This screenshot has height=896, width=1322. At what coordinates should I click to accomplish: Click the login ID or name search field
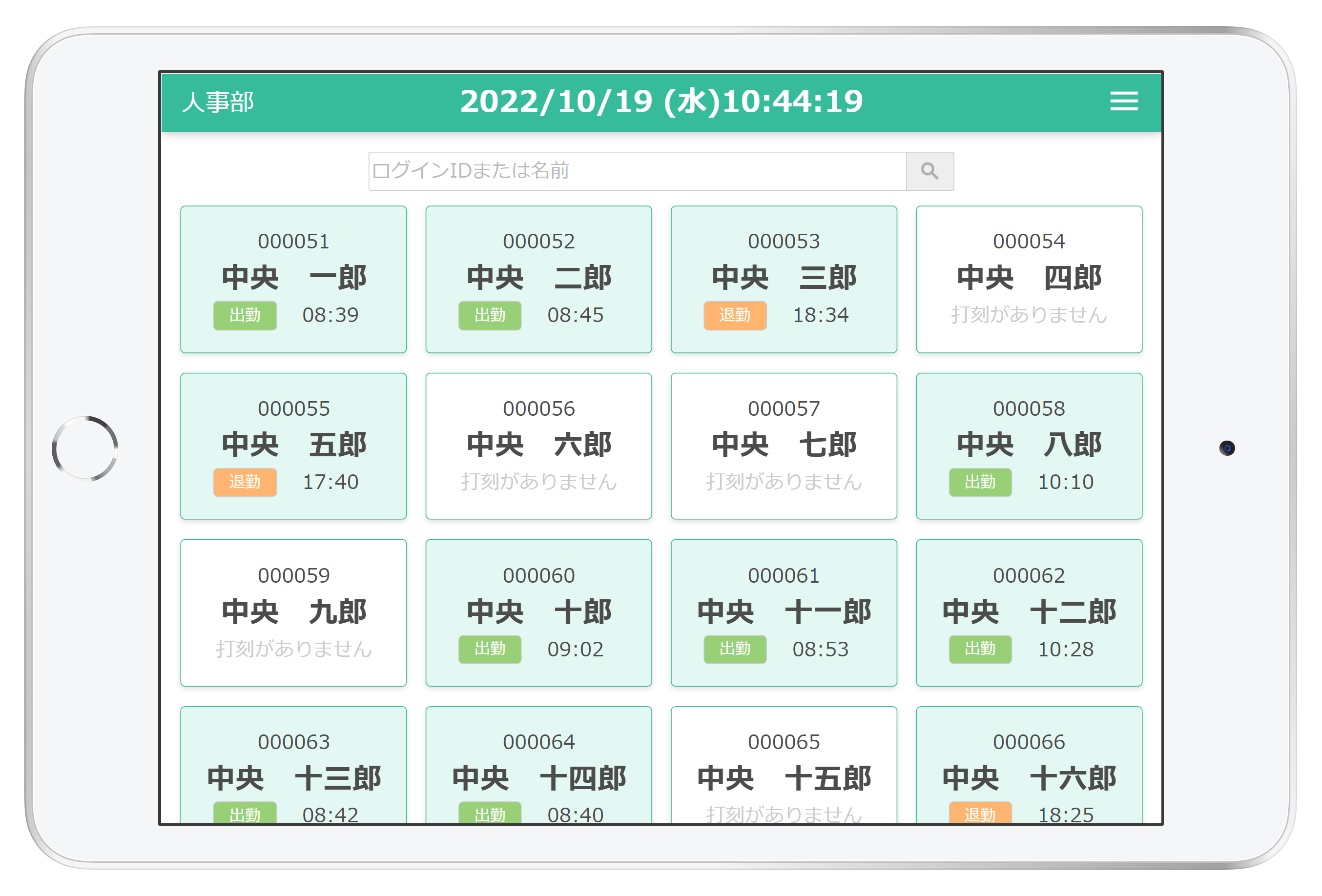tap(637, 171)
